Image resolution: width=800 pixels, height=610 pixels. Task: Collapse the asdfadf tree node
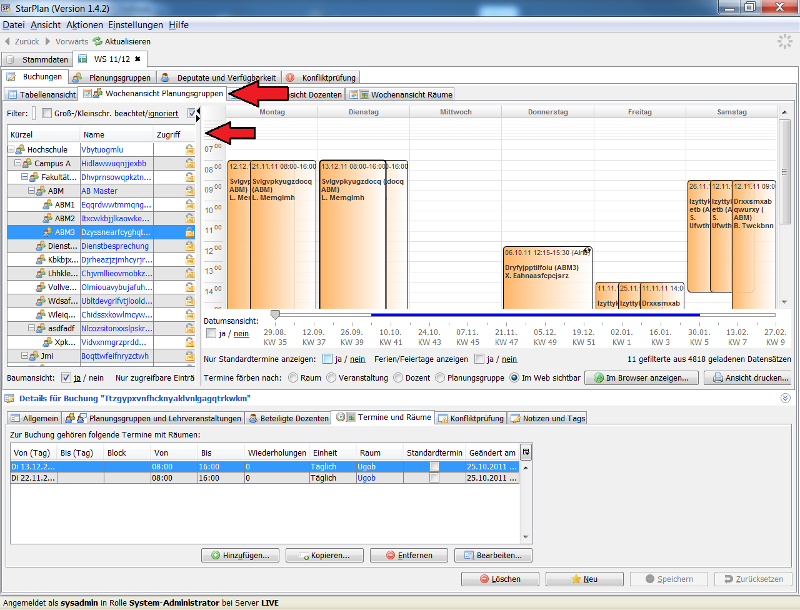point(31,328)
